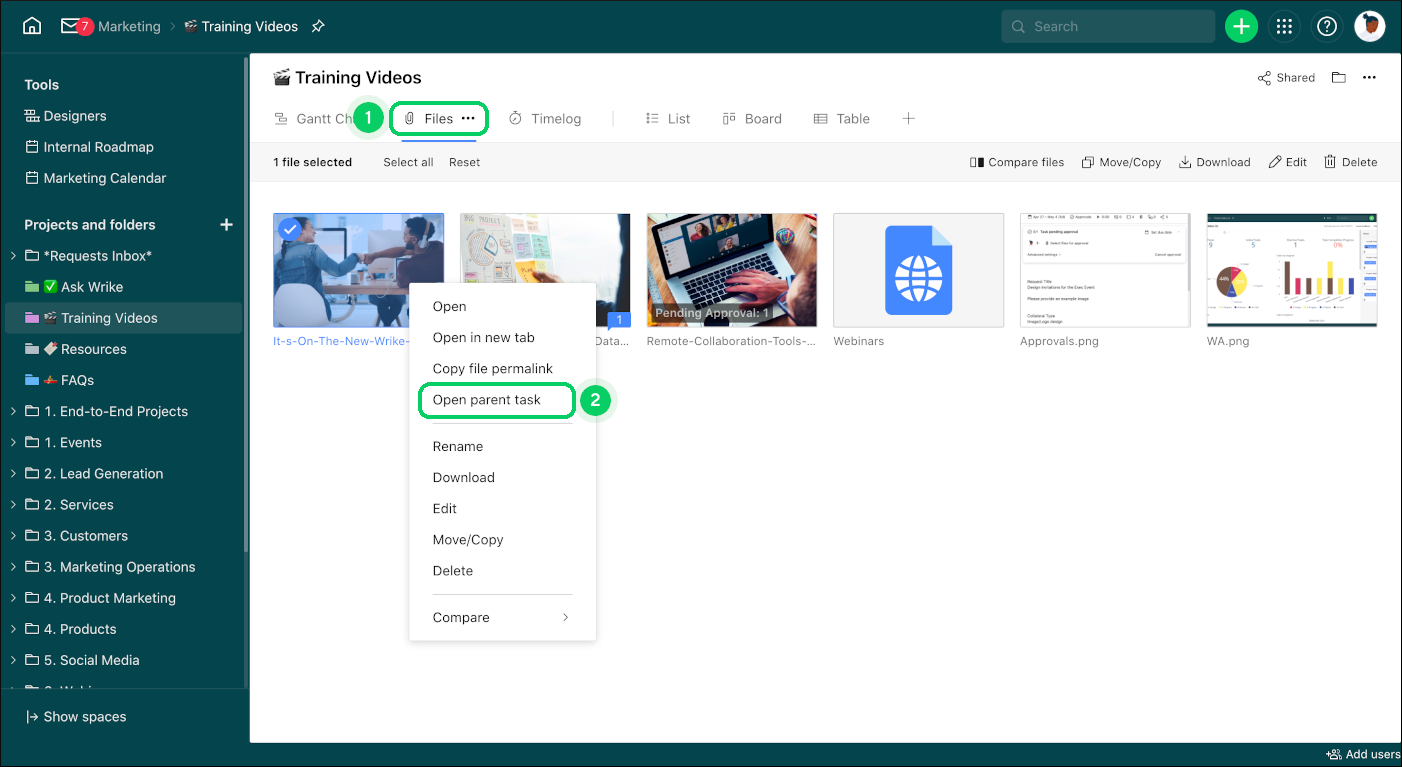Open Internal Roadmap in sidebar
The height and width of the screenshot is (767, 1402).
[x=89, y=147]
